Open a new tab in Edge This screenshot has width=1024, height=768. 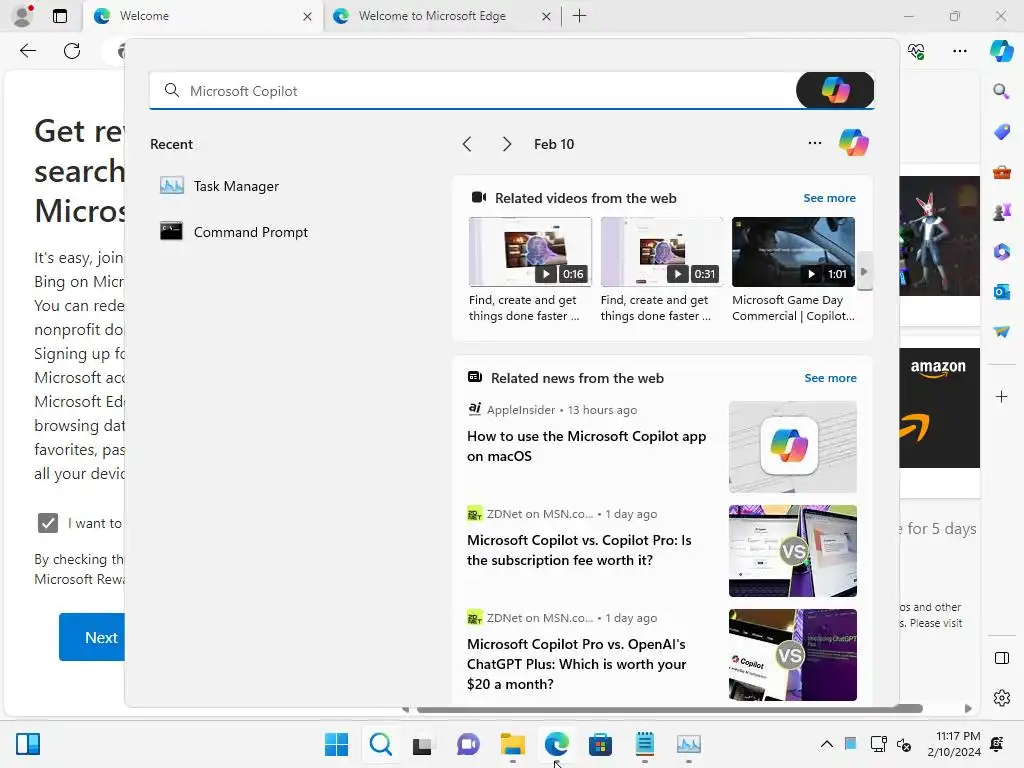click(x=579, y=16)
